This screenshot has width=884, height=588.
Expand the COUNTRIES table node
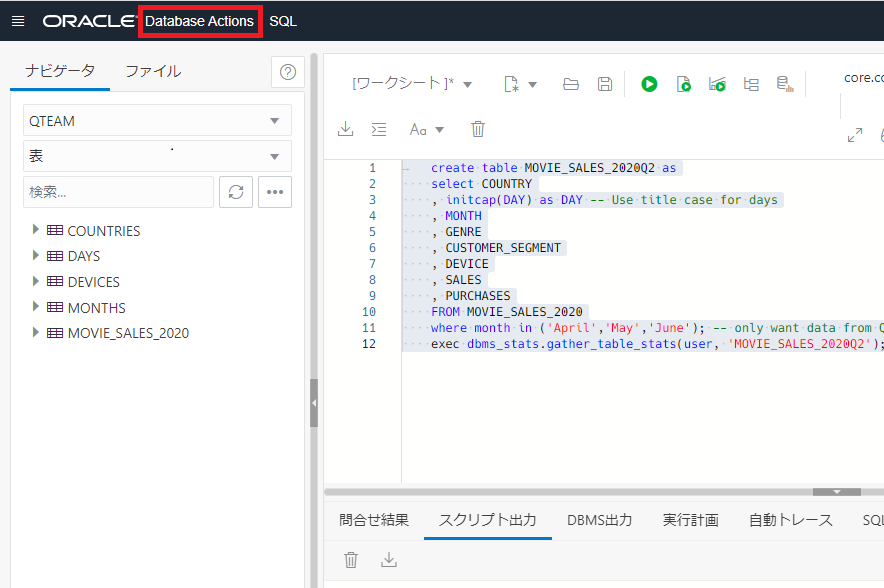click(x=36, y=230)
